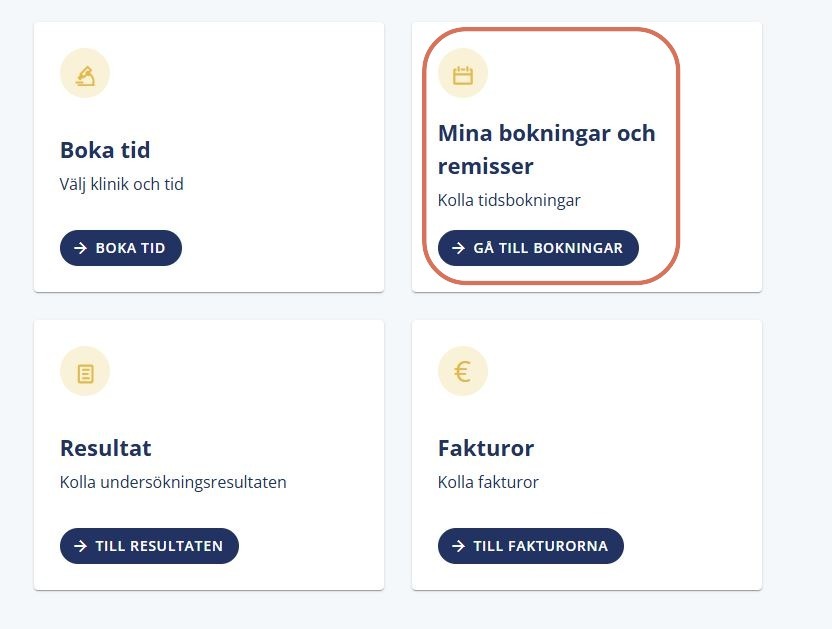The height and width of the screenshot is (629, 832).
Task: Go to bookings with GÅ TILL BOKNINGAR
Action: [538, 248]
